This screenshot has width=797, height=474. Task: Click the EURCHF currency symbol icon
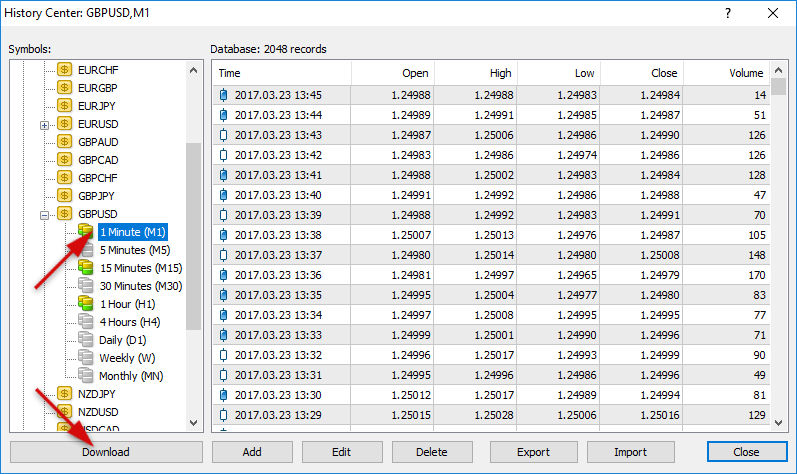pyautogui.click(x=65, y=70)
